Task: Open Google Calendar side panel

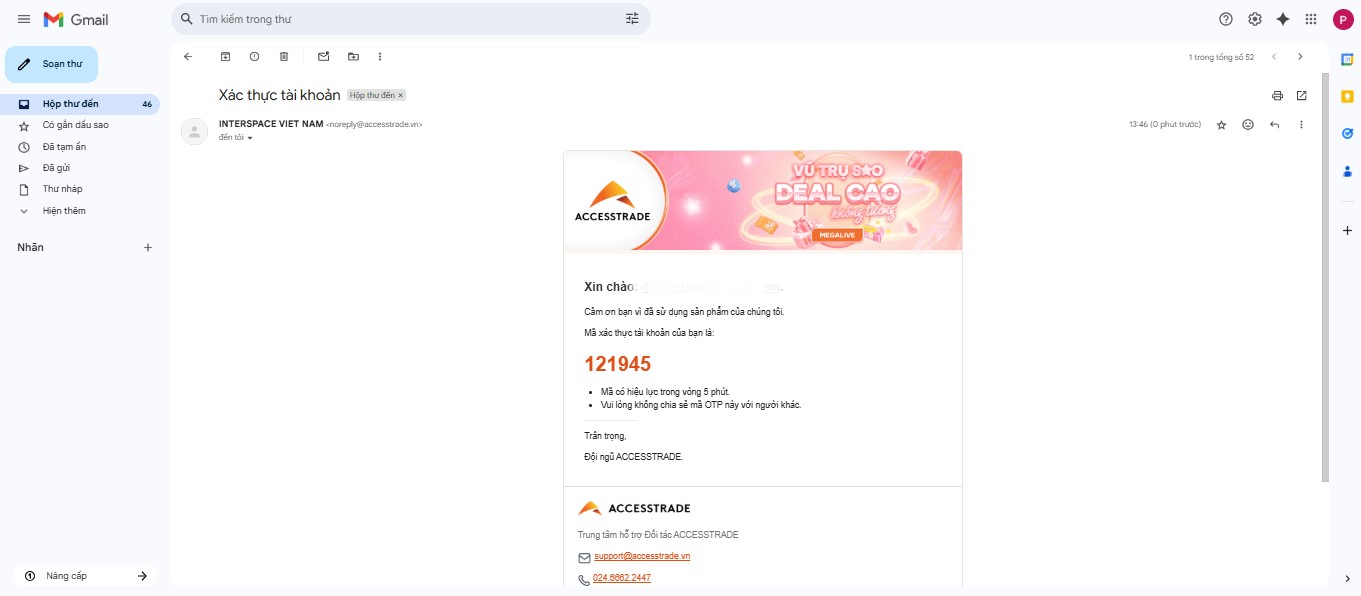Action: [x=1347, y=61]
